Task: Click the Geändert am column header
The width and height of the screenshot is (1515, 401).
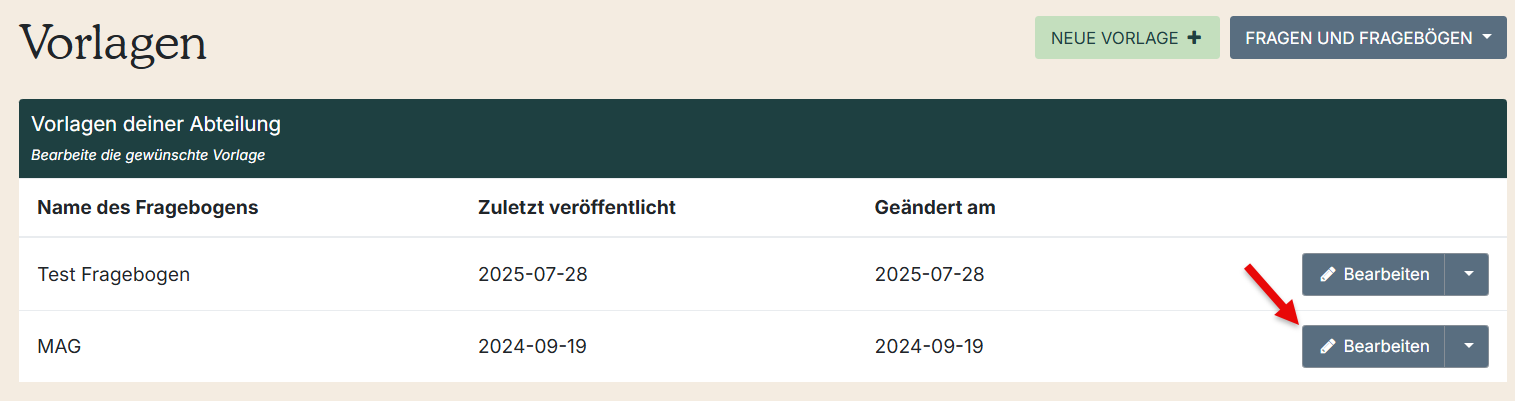Action: click(934, 208)
